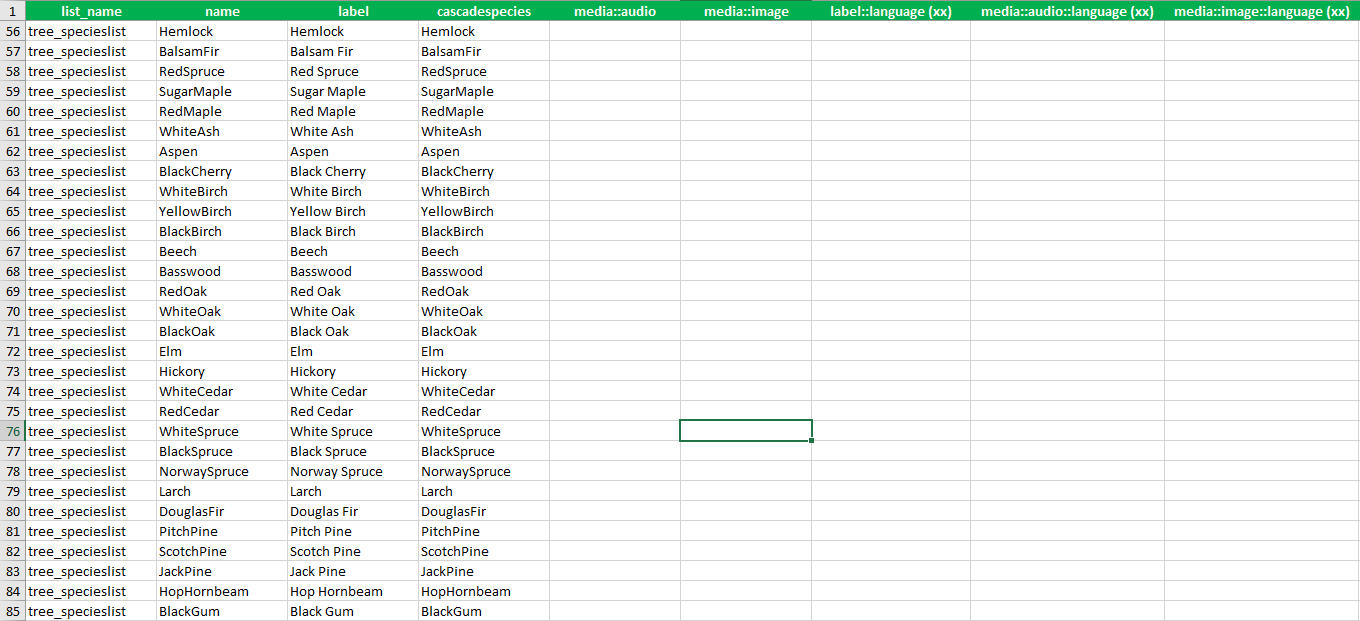
Task: Click the BlackCherry name cell
Action: (x=222, y=171)
